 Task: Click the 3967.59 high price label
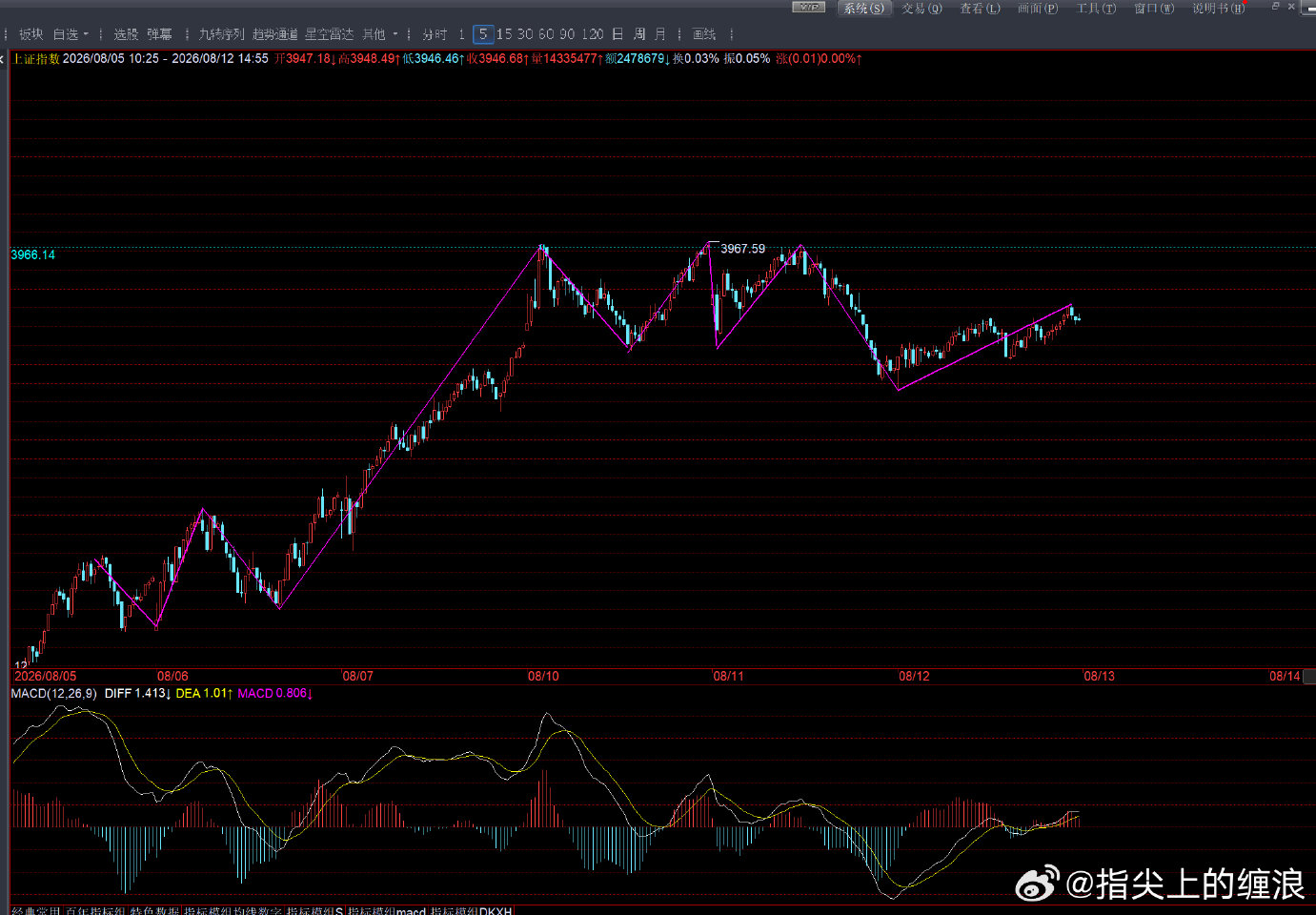[742, 249]
